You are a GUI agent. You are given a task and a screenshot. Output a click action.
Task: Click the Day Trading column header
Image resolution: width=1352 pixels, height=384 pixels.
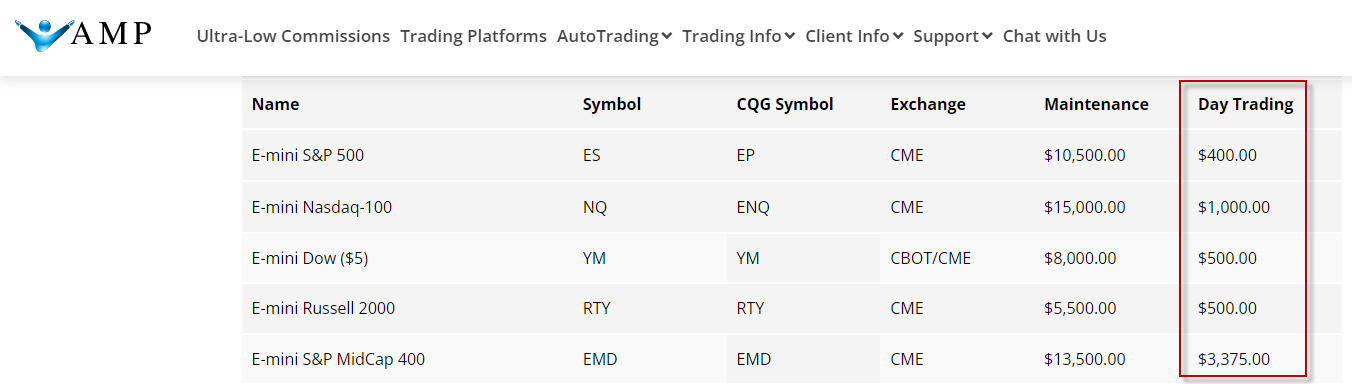click(x=1245, y=104)
